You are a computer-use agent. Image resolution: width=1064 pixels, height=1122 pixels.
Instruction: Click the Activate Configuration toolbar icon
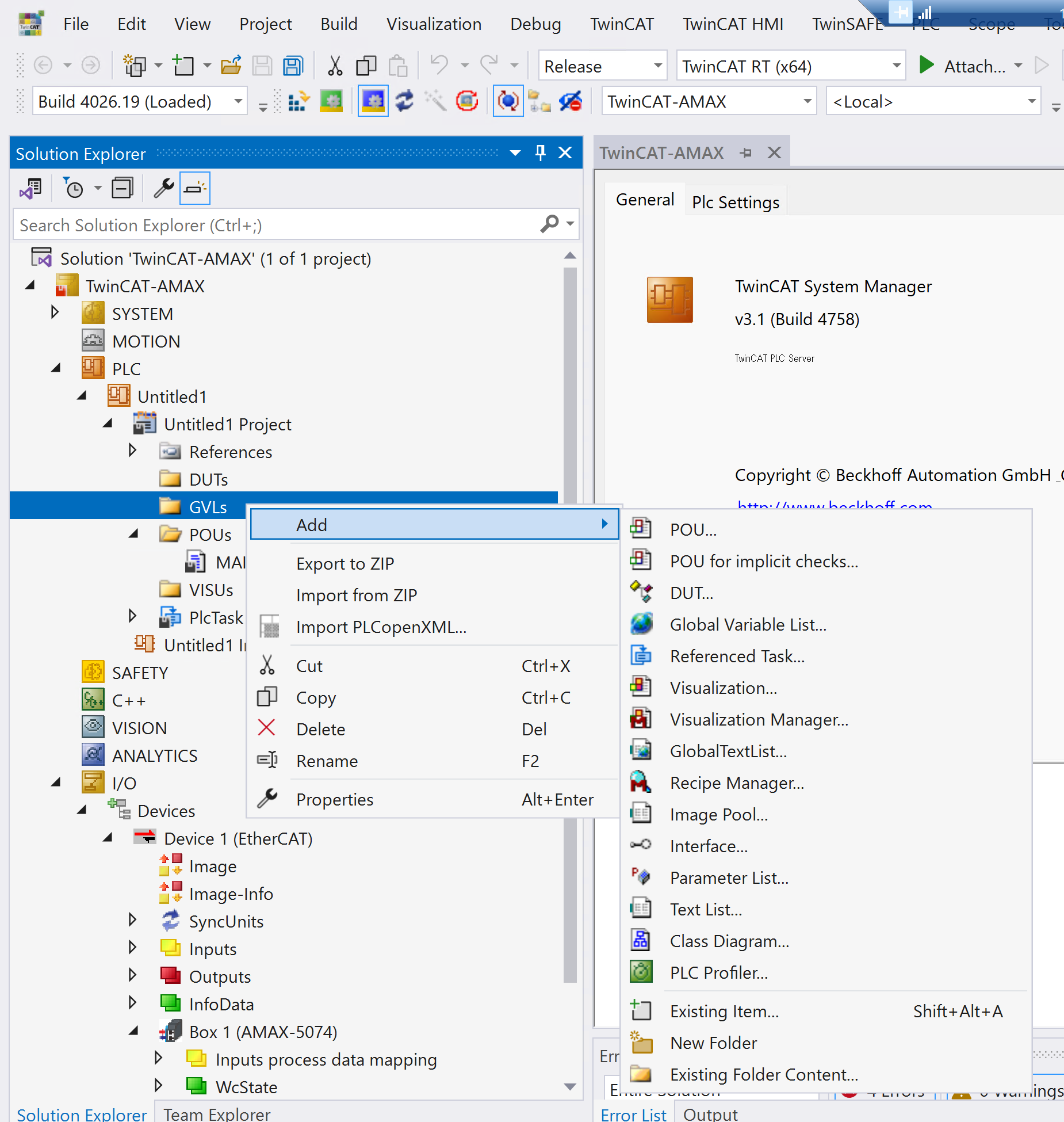pos(298,101)
